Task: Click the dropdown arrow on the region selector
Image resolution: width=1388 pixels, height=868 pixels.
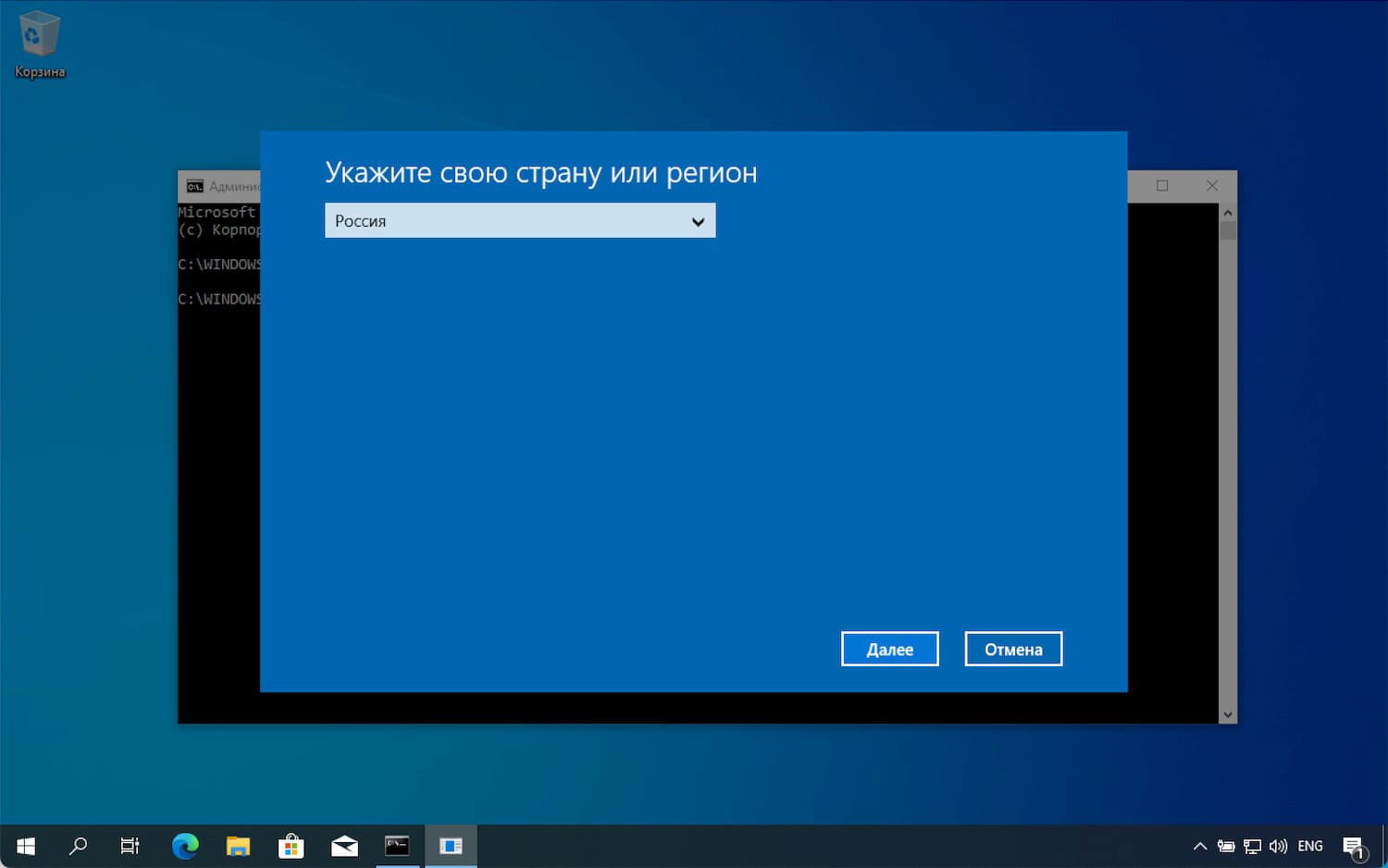Action: tap(698, 220)
